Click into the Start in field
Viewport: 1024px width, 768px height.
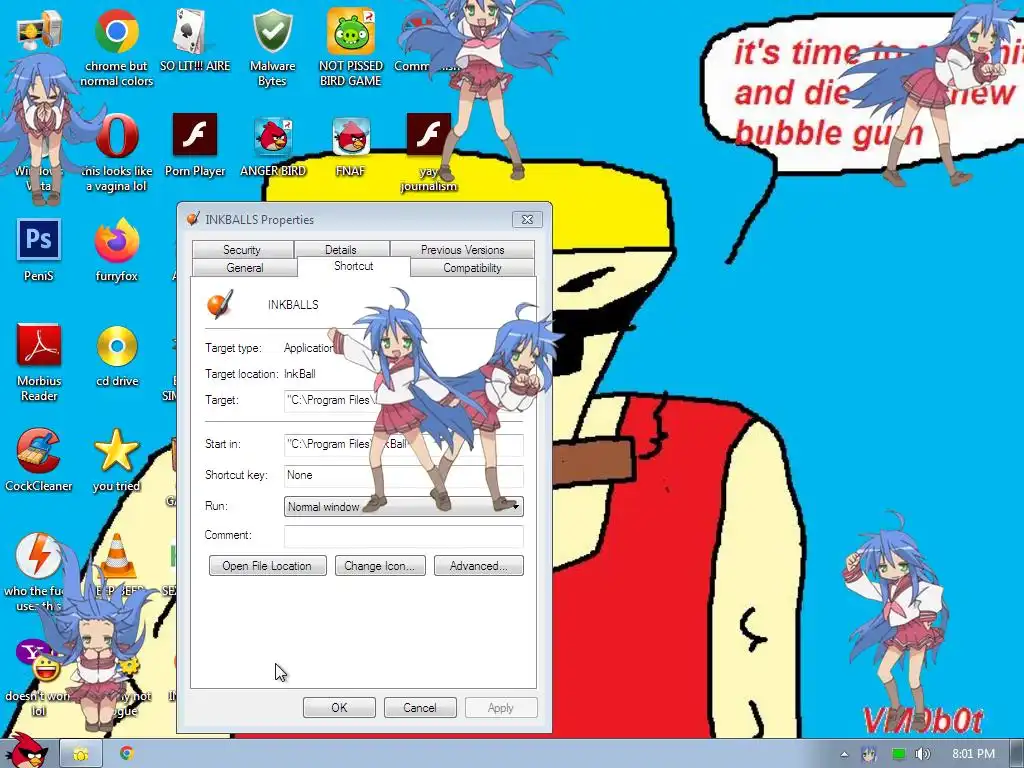coord(404,444)
